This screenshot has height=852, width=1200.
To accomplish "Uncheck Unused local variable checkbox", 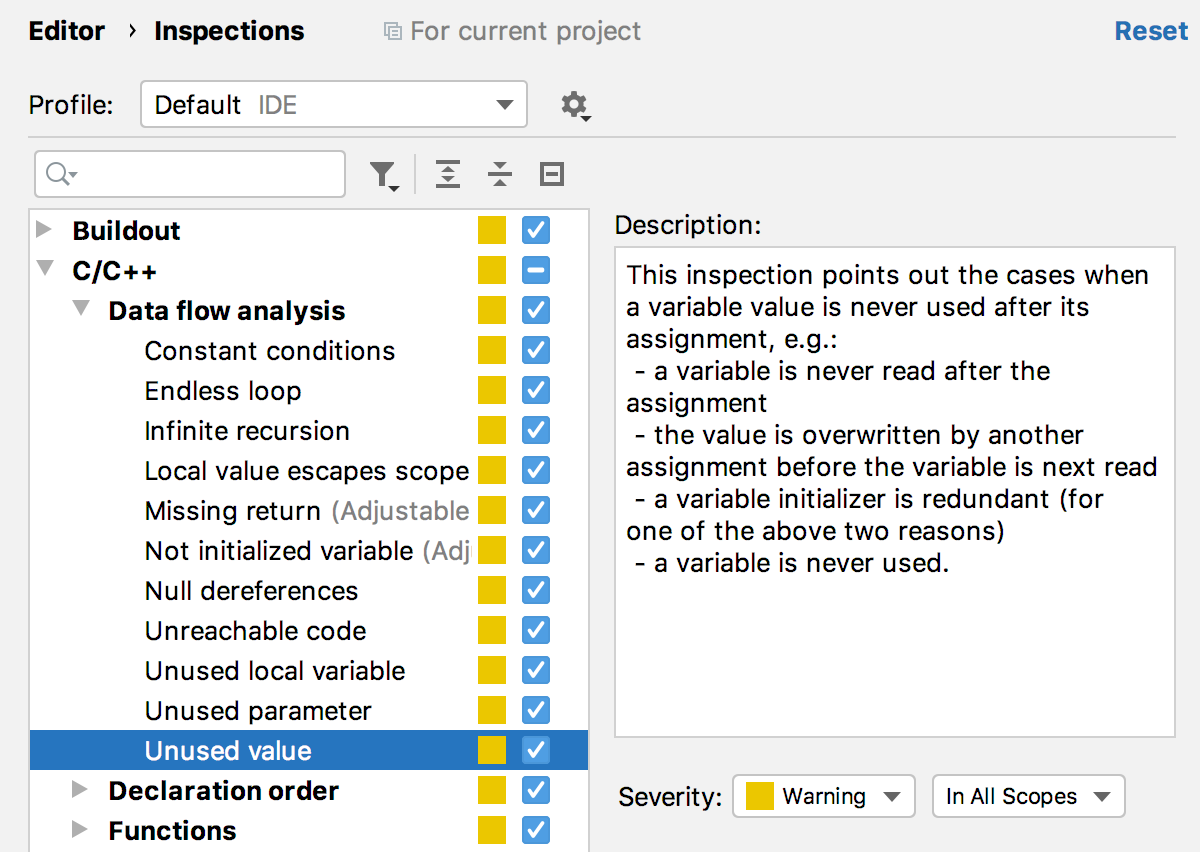I will (x=536, y=671).
